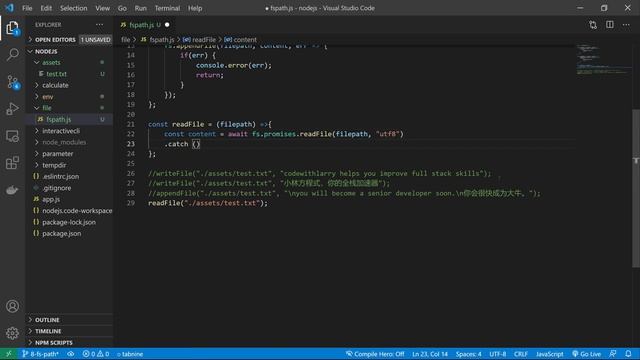The width and height of the screenshot is (640, 360).
Task: Open Explorer Views and More Actions ellipsis
Action: click(100, 25)
